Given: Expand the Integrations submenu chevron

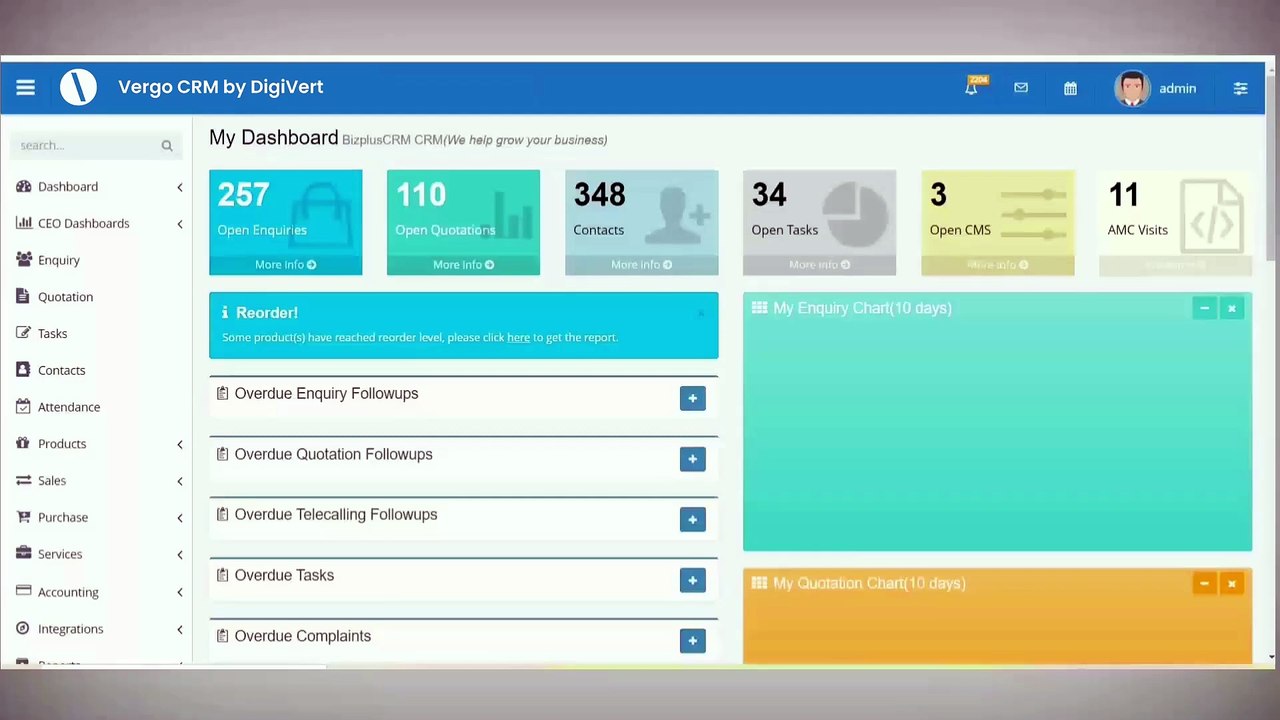Looking at the screenshot, I should pyautogui.click(x=180, y=629).
